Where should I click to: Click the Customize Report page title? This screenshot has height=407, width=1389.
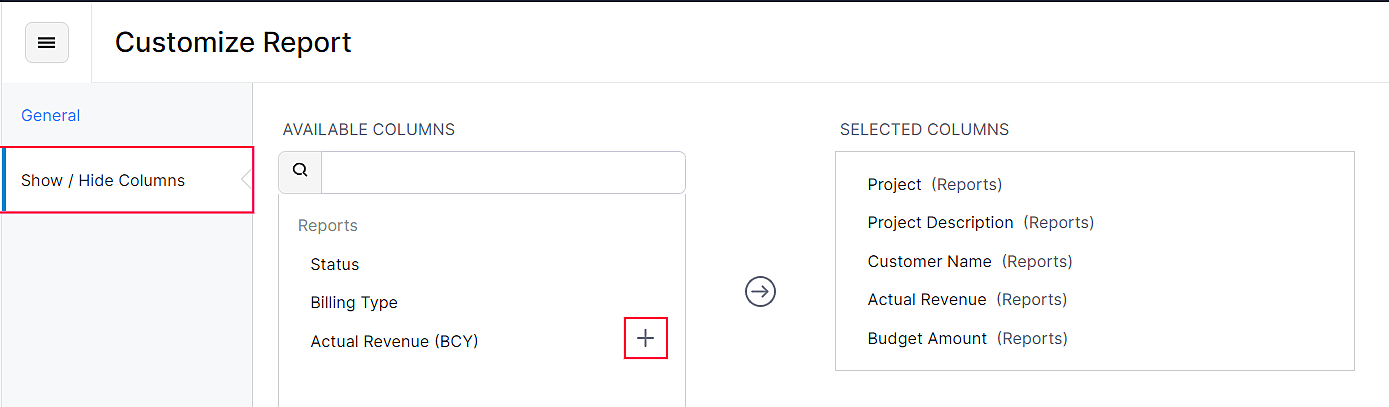233,42
